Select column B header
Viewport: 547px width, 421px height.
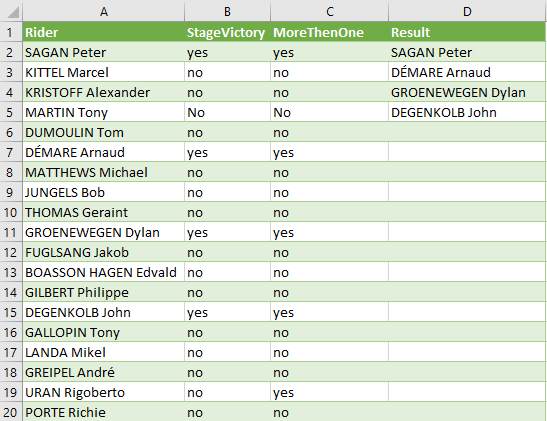[x=227, y=12]
